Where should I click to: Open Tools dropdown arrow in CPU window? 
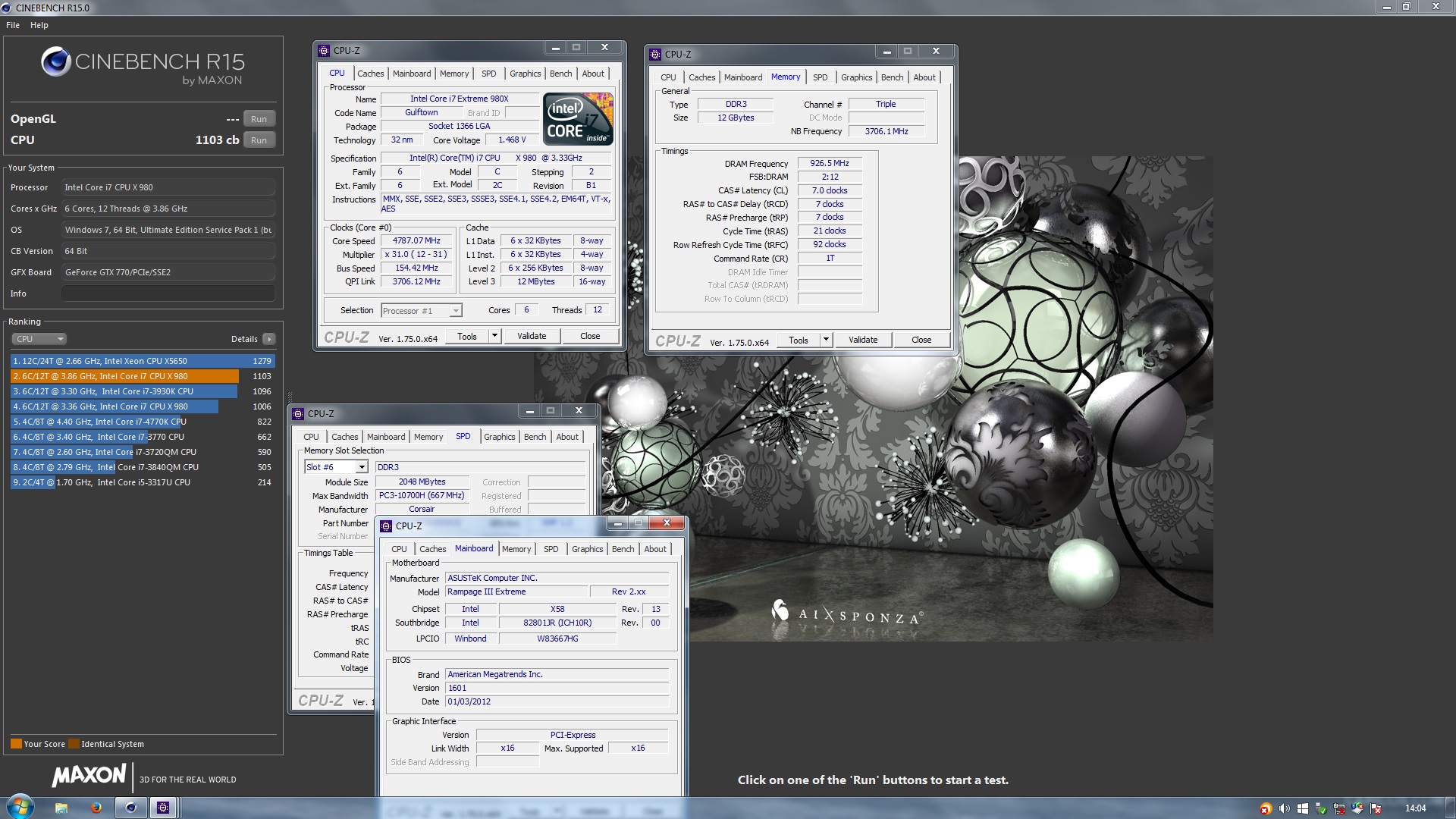pos(494,336)
